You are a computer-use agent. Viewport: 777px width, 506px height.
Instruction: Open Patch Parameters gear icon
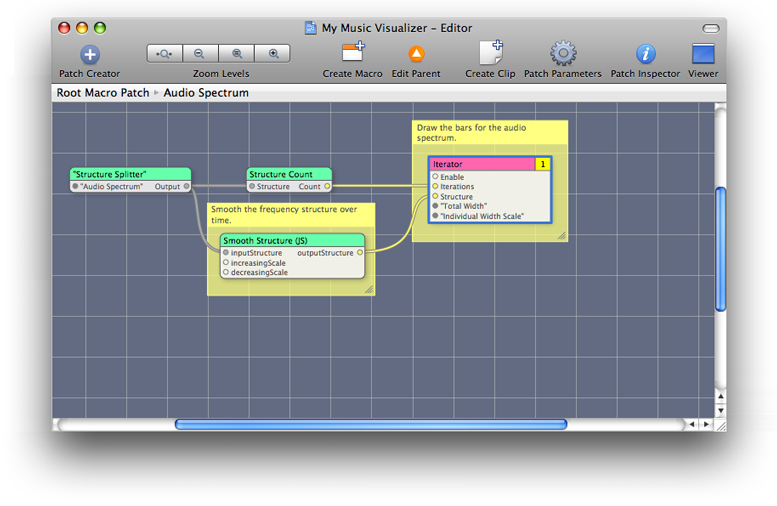point(563,54)
